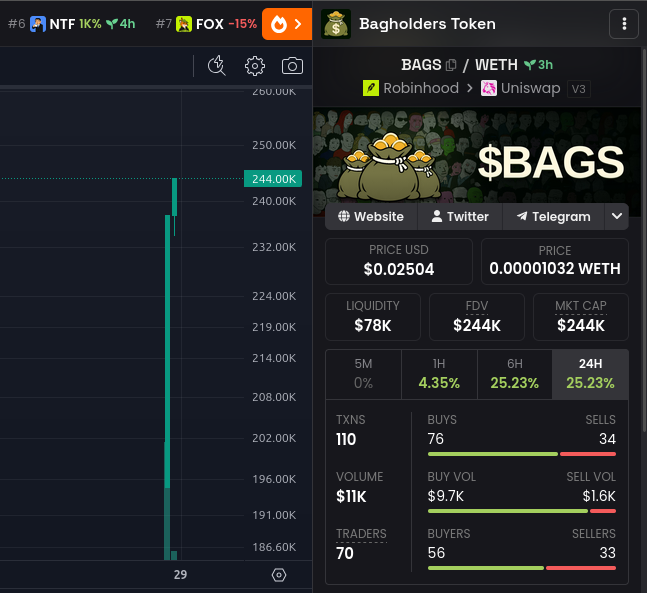Open the Telegram link
This screenshot has width=647, height=593.
click(x=553, y=217)
